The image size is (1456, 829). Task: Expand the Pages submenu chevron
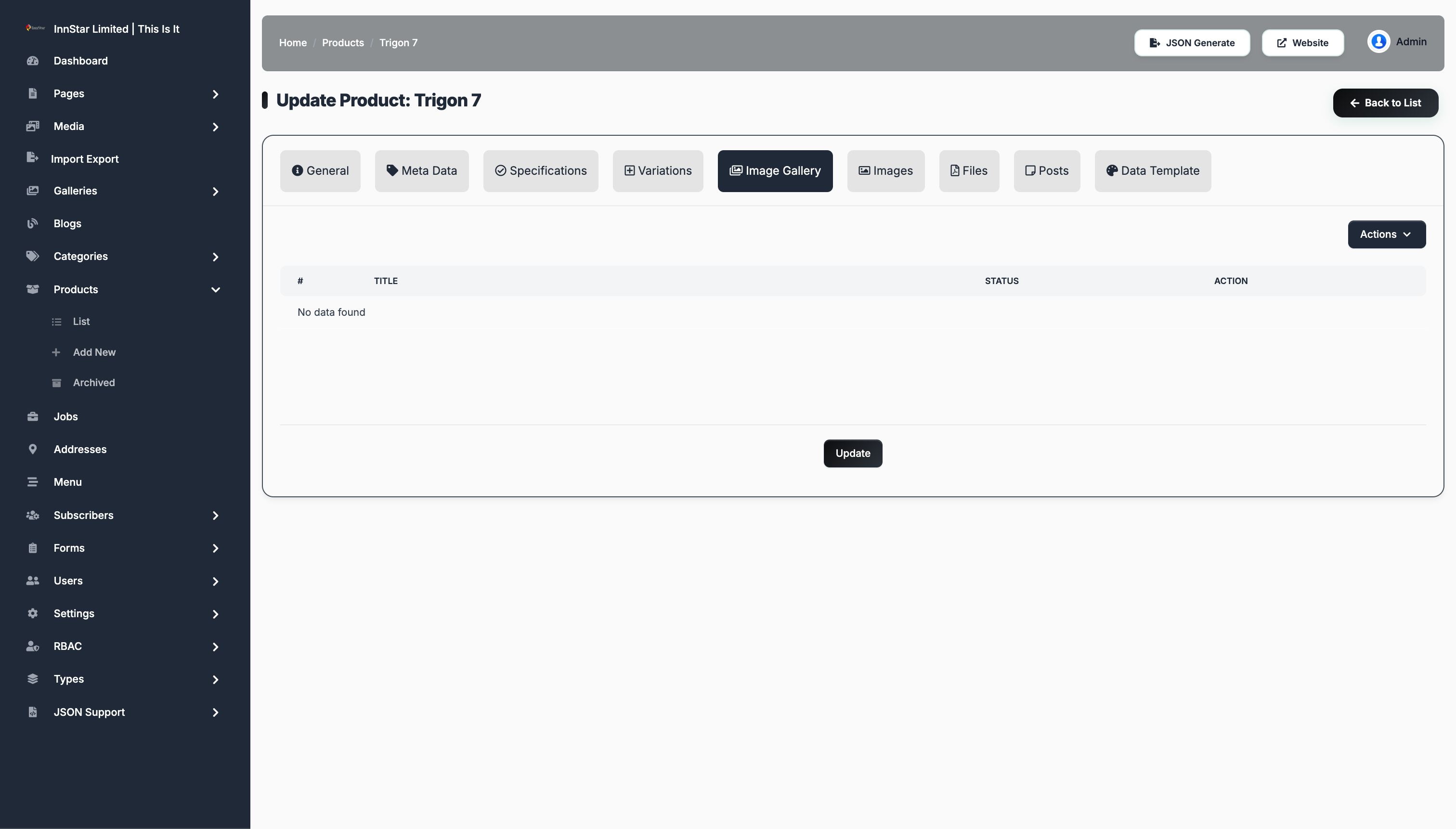(215, 94)
